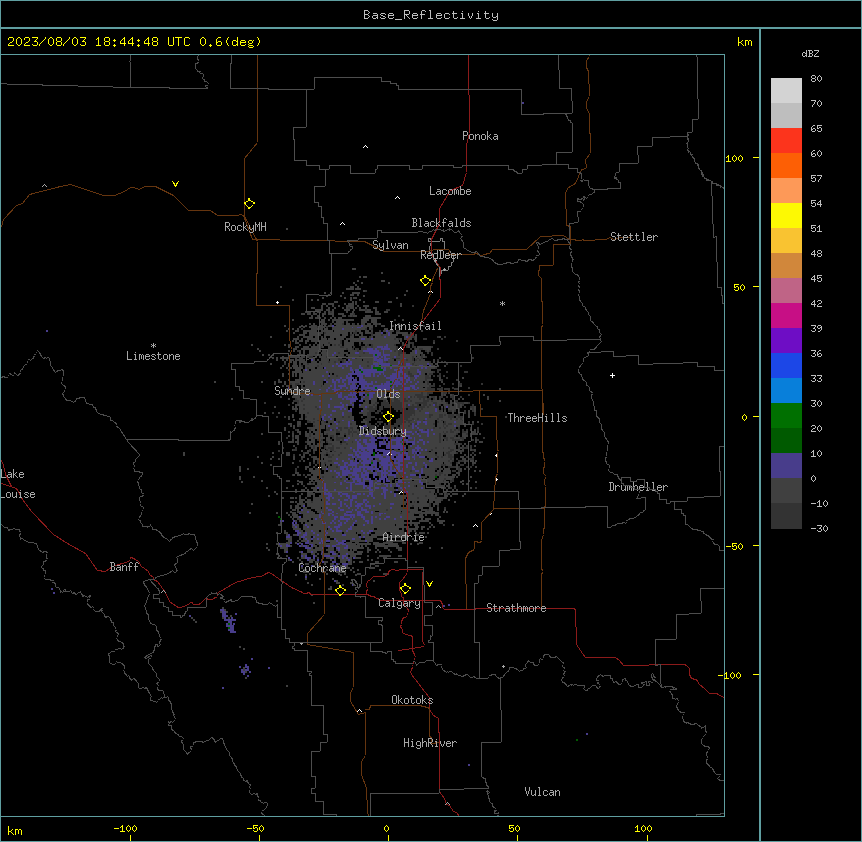Click the km unit label at bottom left
This screenshot has width=862, height=842.
pos(15,830)
